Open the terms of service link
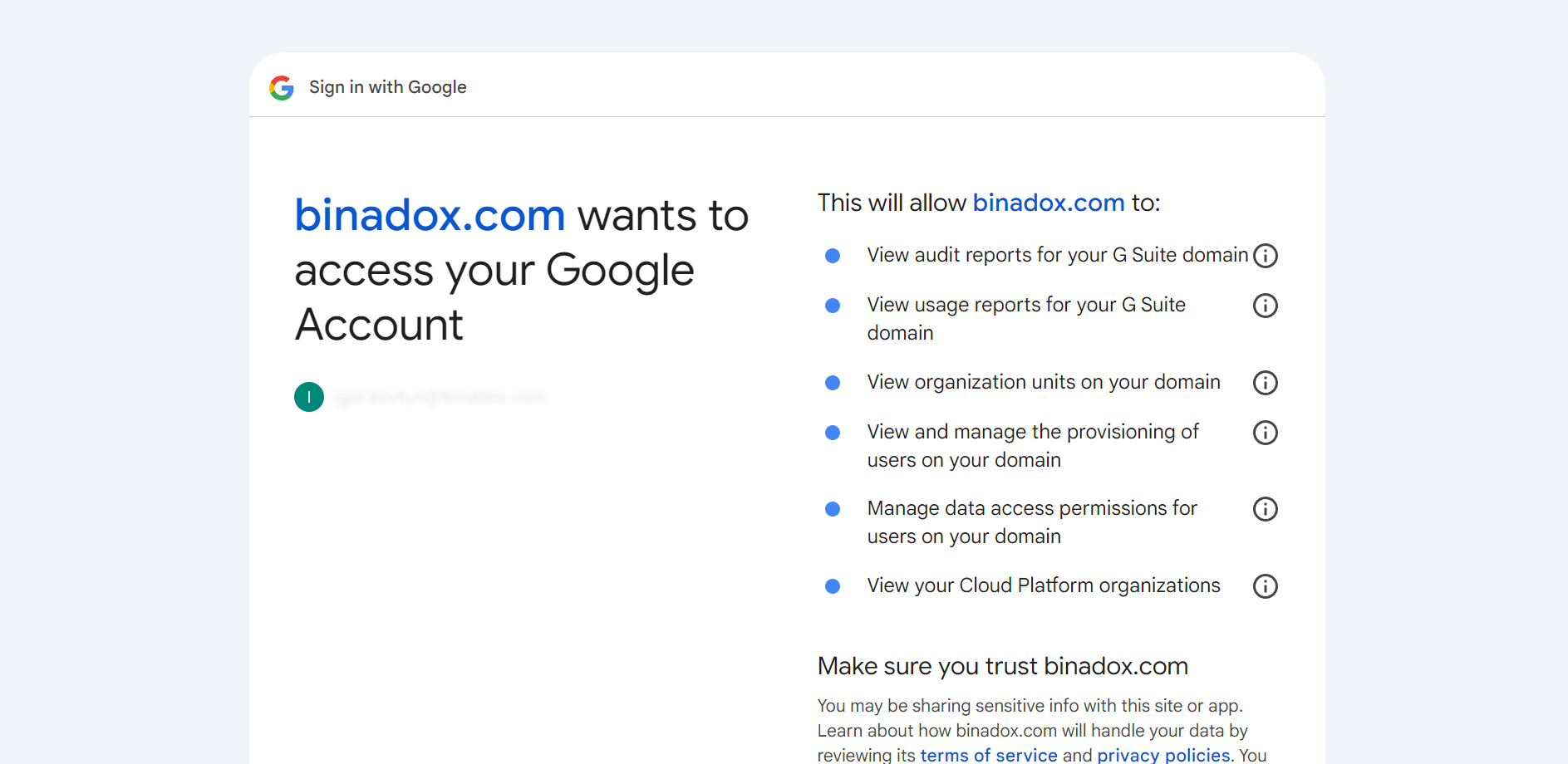1568x764 pixels. 989,755
